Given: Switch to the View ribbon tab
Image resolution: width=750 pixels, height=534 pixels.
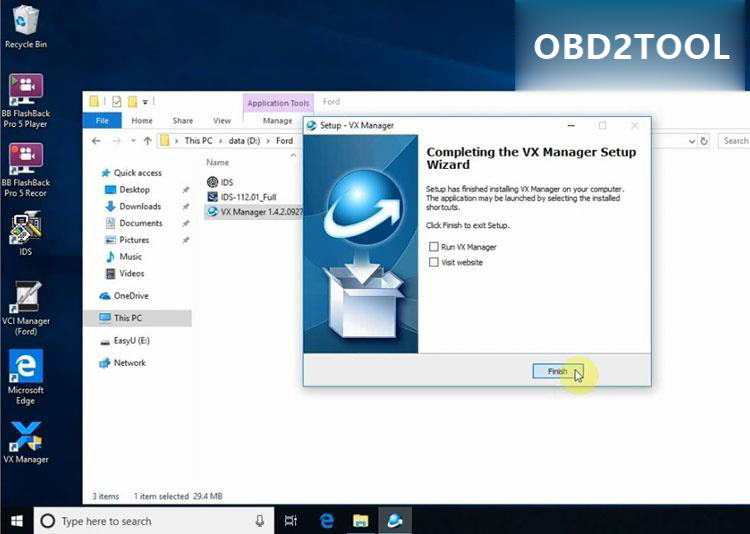Looking at the screenshot, I should click(222, 121).
